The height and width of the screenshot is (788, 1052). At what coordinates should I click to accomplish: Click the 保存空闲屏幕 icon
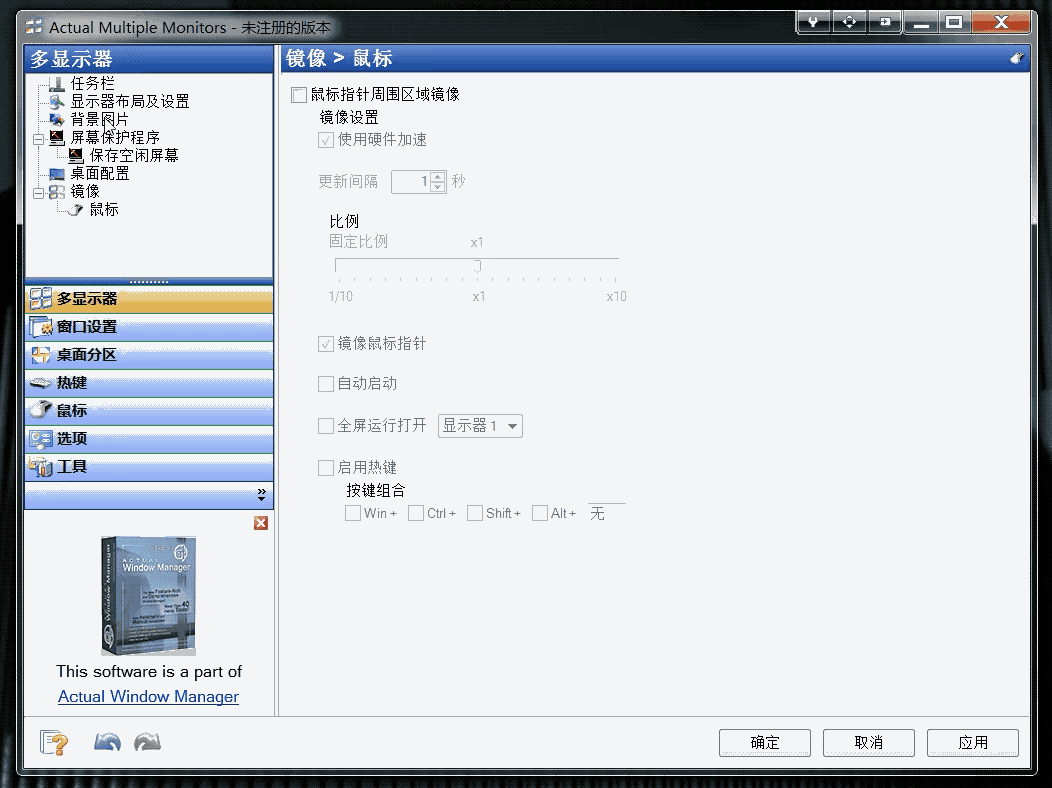pos(76,156)
